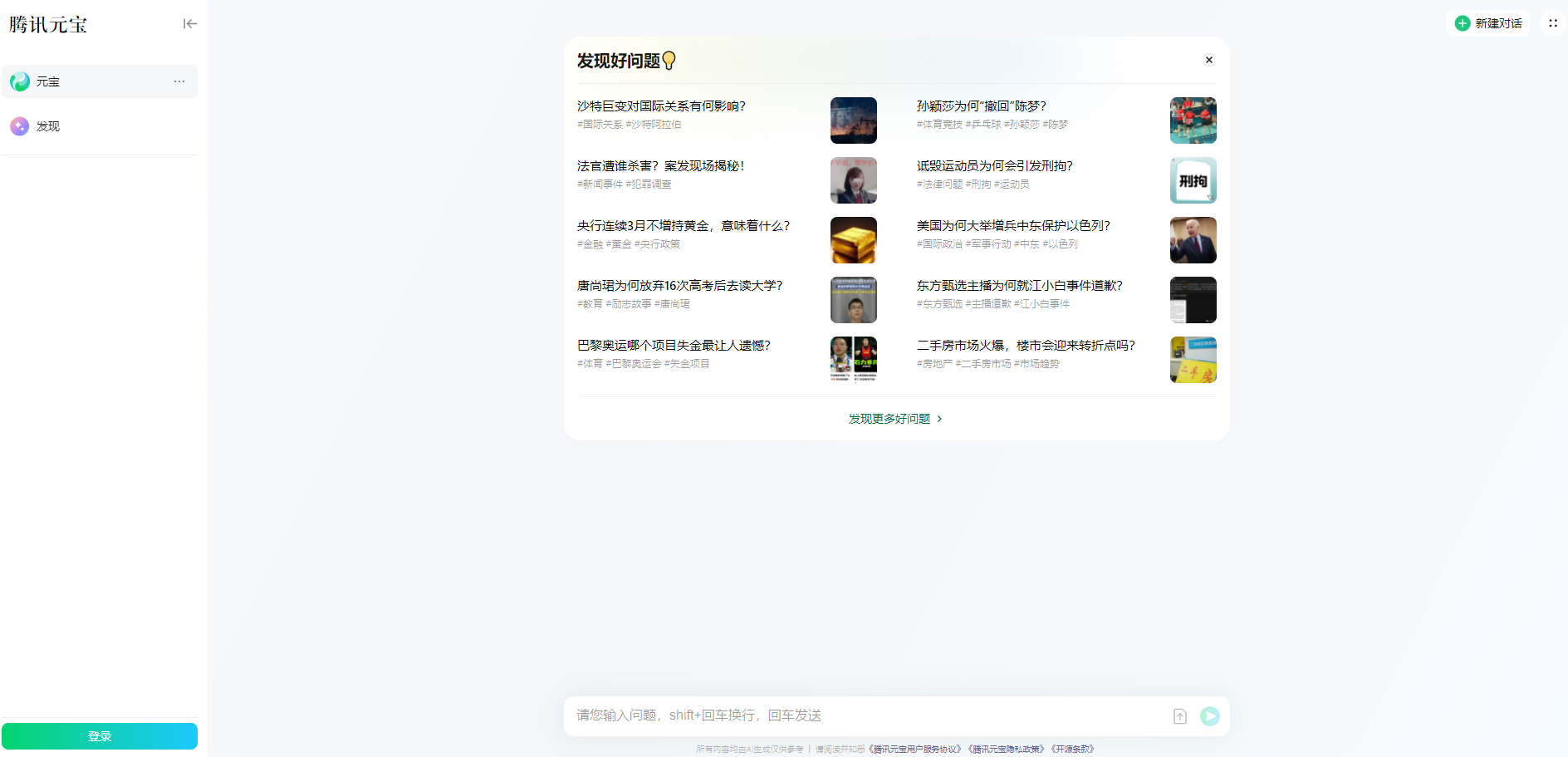Click the lightbulb icon beside 发现好问题
This screenshot has height=757, width=1568.
pos(669,61)
